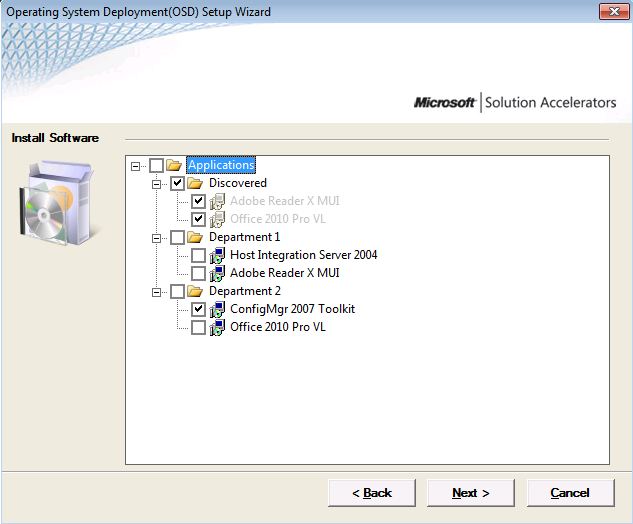633x524 pixels.
Task: Click the Discovered folder icon
Action: 195,183
